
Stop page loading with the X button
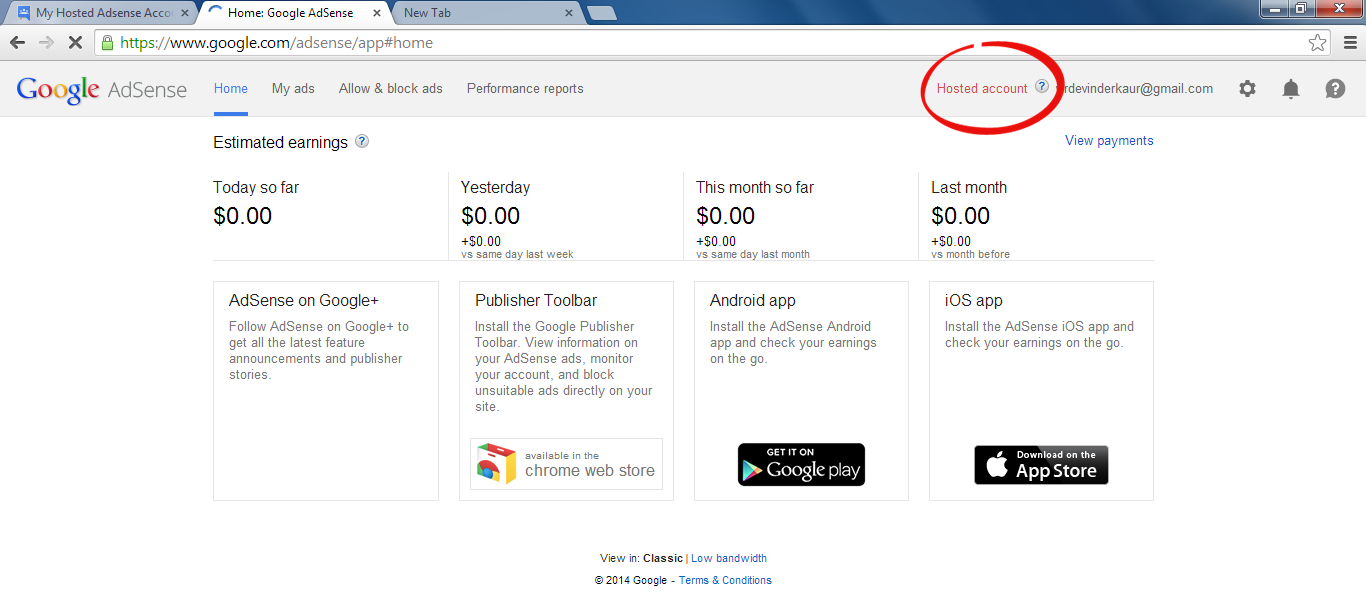coord(75,43)
